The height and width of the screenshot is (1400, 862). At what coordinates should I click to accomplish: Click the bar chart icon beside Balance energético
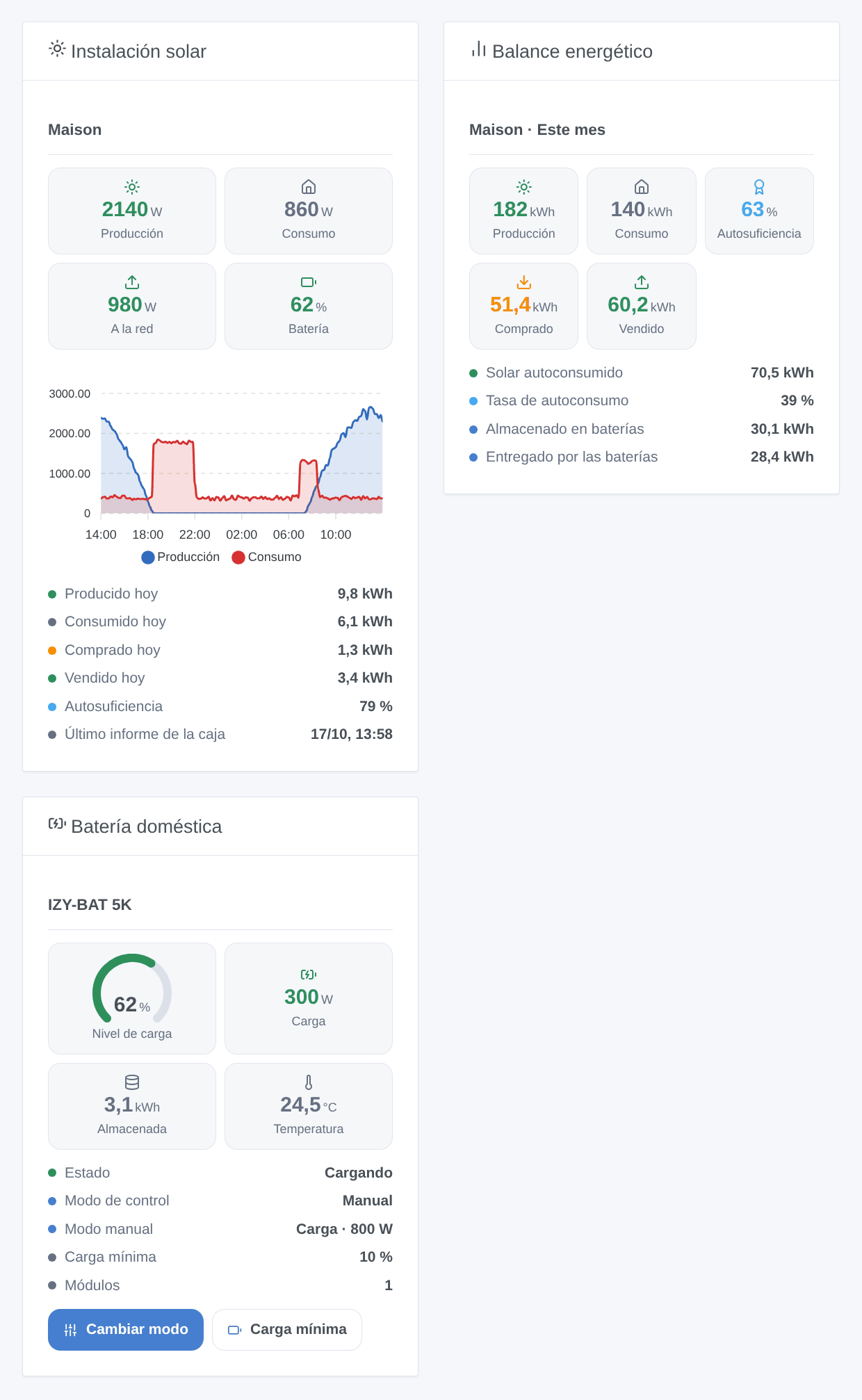[x=478, y=49]
